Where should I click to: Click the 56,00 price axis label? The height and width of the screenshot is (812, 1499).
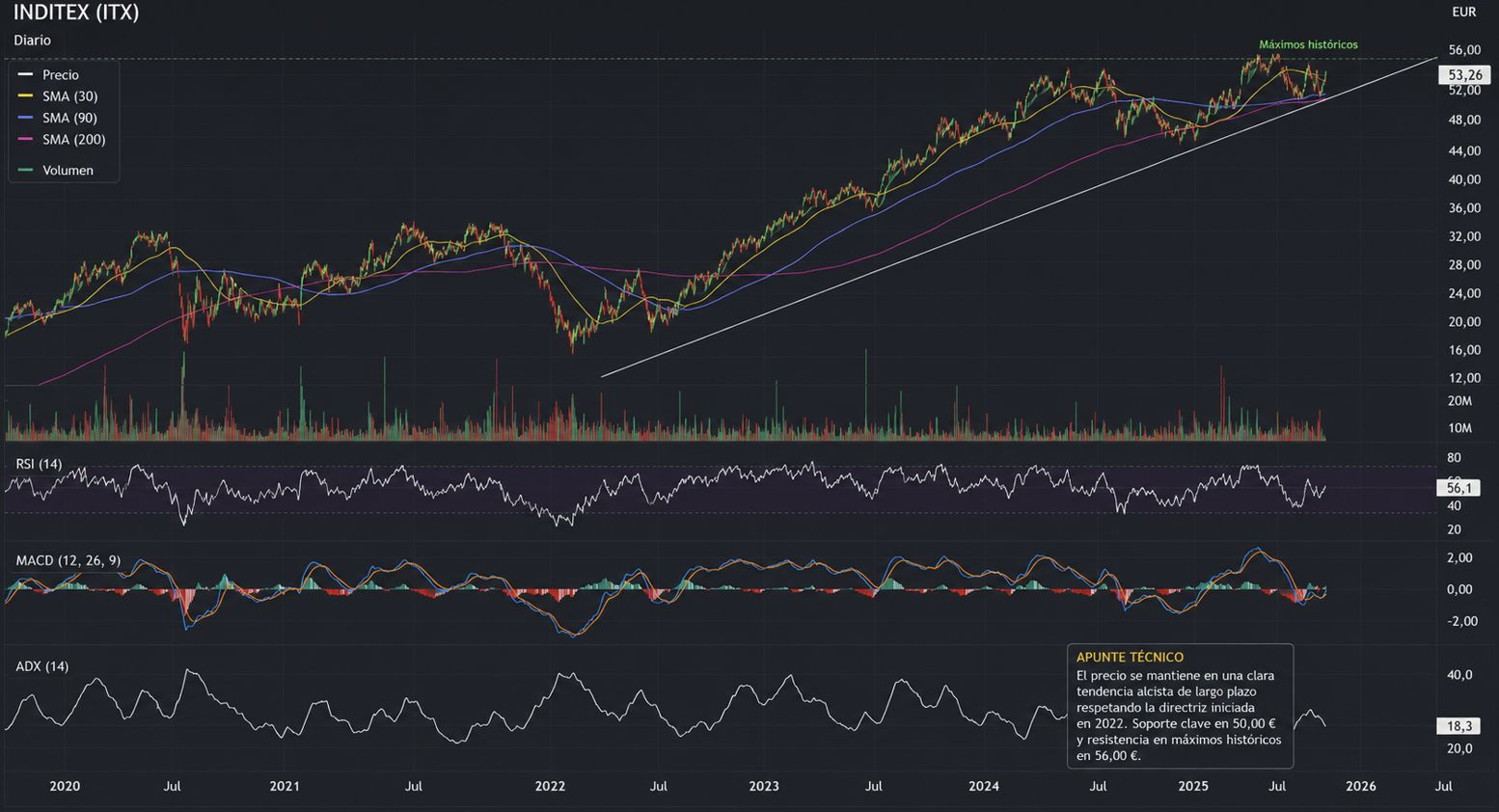(x=1464, y=50)
